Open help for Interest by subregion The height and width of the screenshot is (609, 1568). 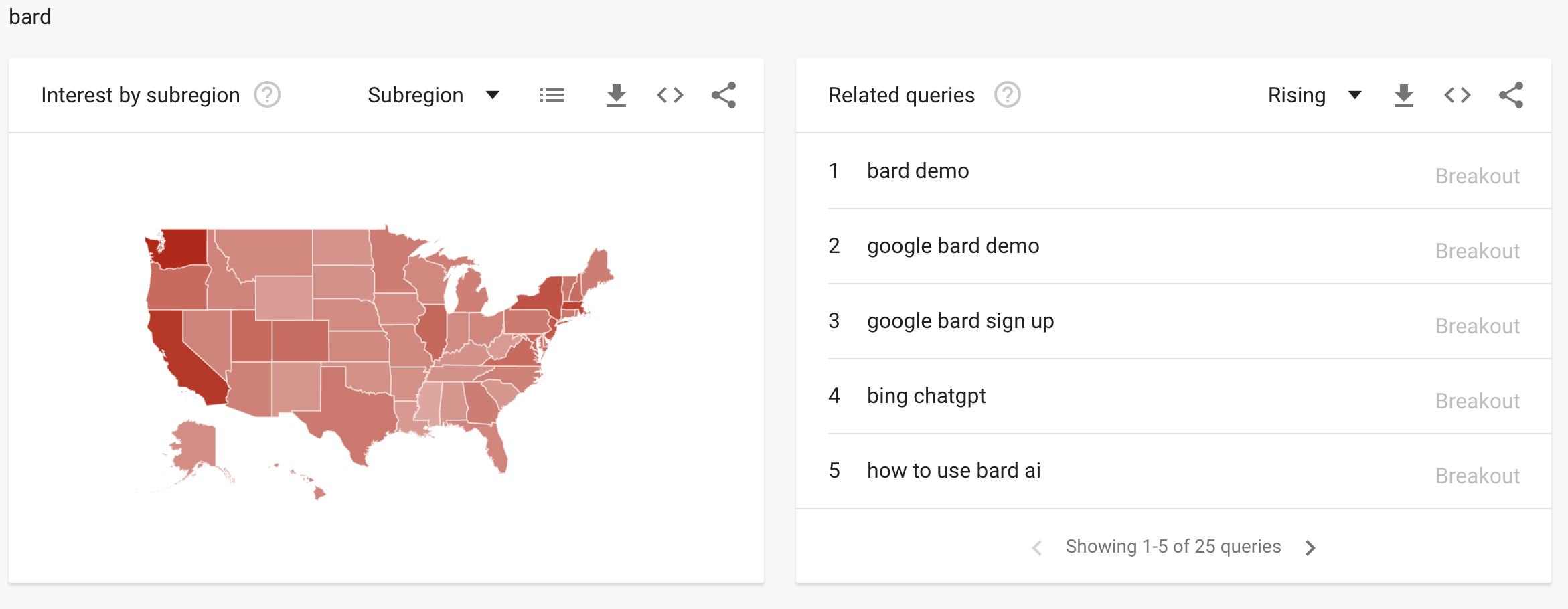click(267, 95)
